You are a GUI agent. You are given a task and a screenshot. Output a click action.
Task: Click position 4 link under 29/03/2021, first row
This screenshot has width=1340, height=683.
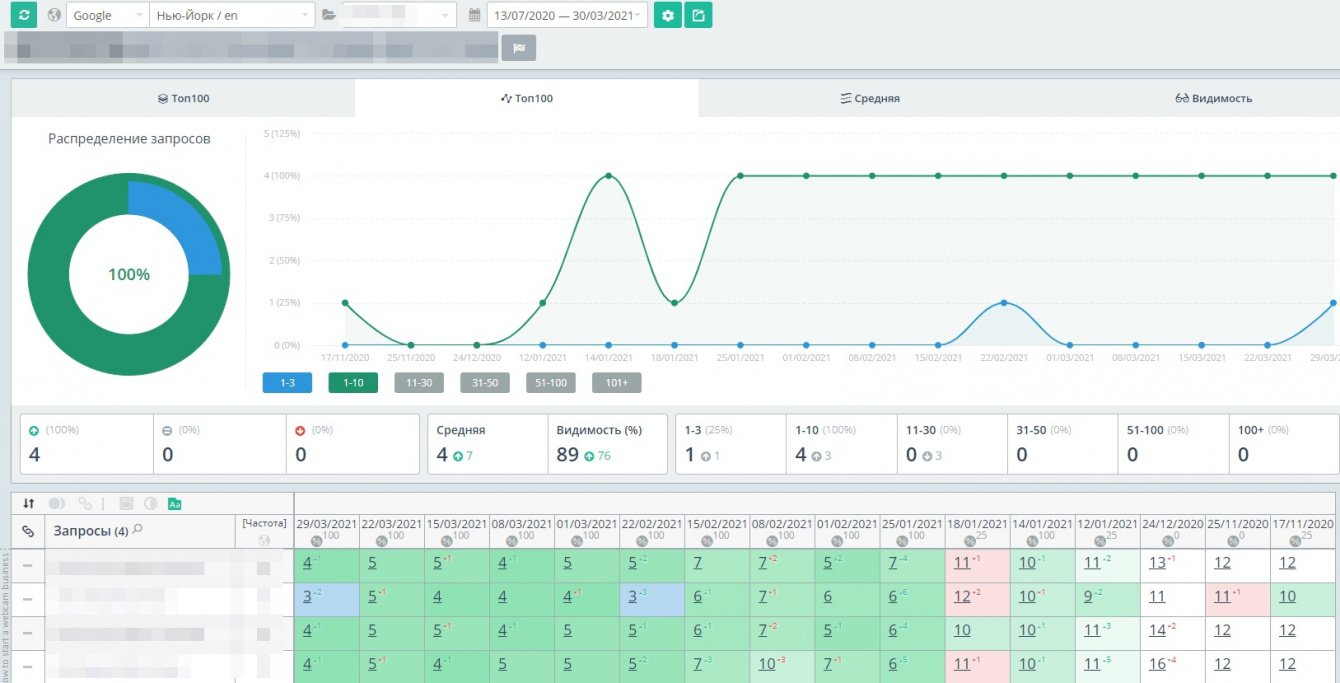[307, 563]
